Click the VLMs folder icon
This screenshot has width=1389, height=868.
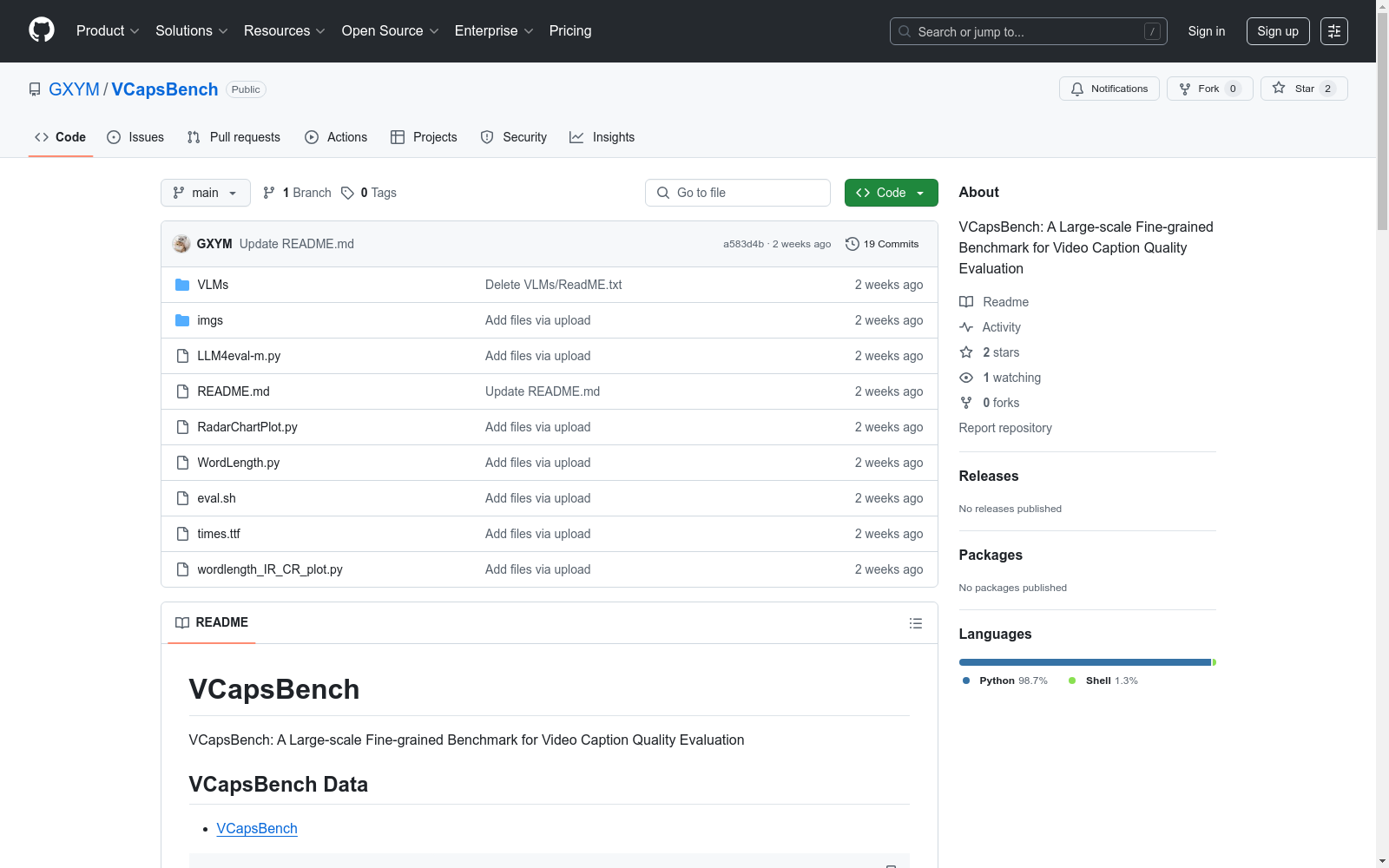click(182, 285)
